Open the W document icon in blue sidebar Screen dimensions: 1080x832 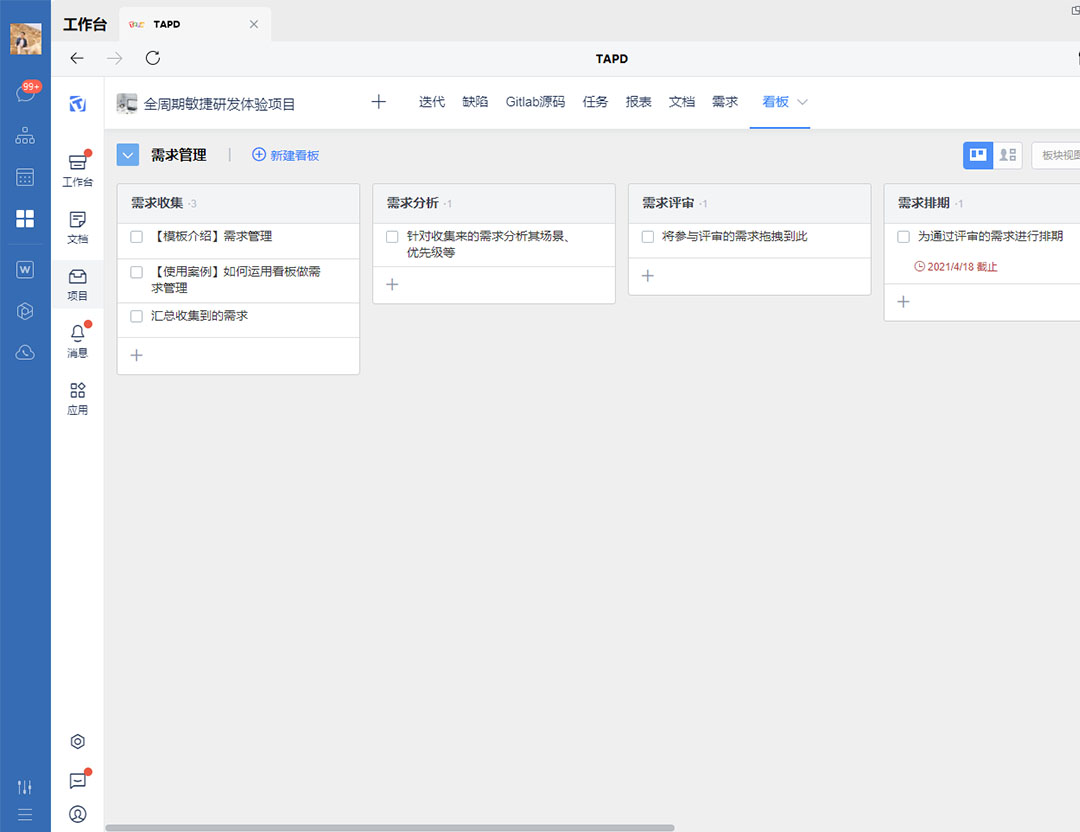25,269
